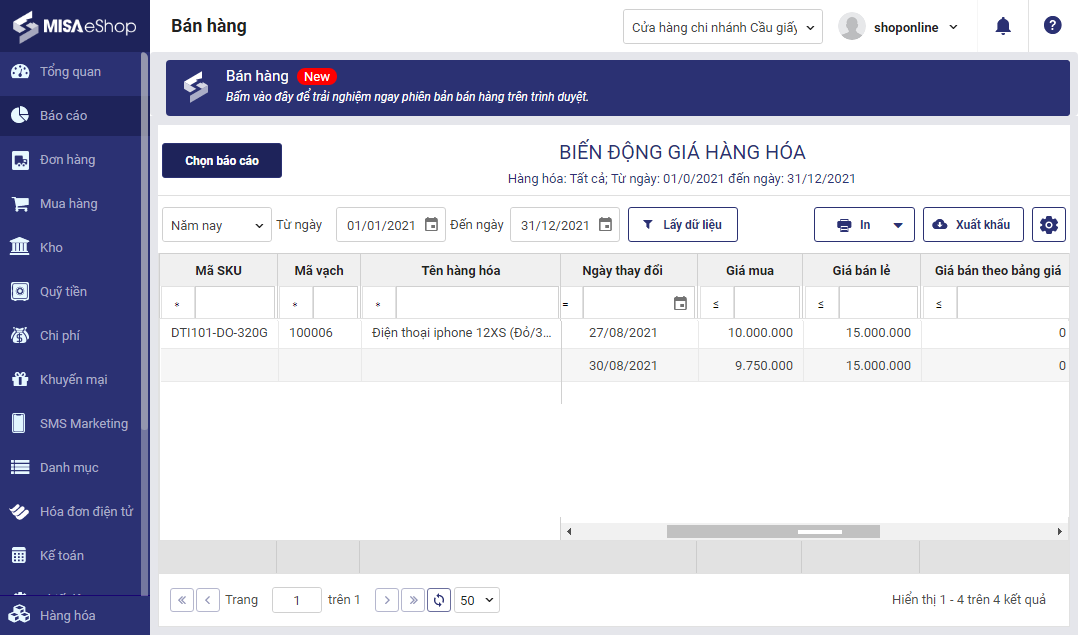Click the Bán hàng banner logo icon
This screenshot has width=1078, height=635.
point(196,87)
